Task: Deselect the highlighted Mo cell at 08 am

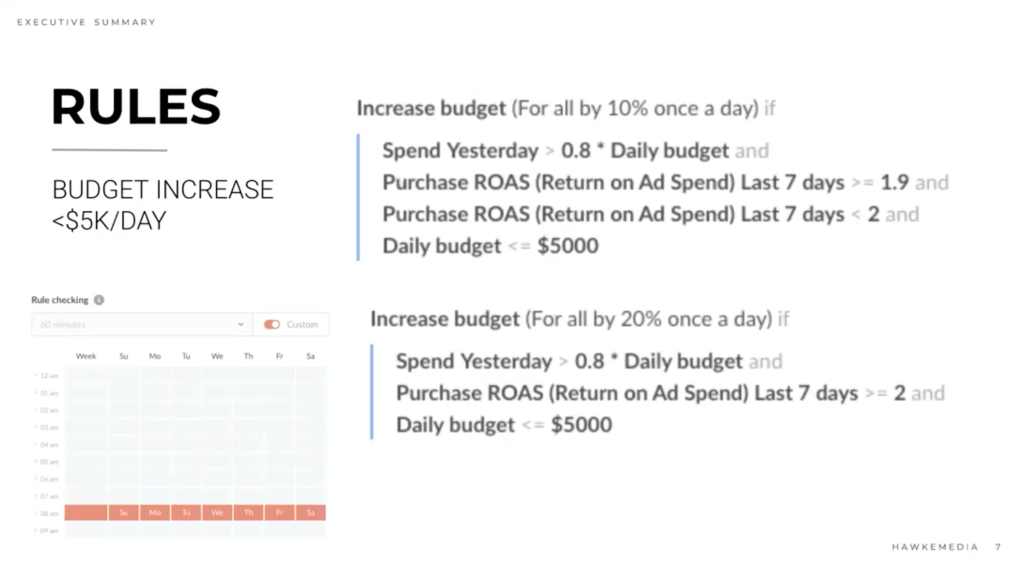Action: pyautogui.click(x=155, y=513)
